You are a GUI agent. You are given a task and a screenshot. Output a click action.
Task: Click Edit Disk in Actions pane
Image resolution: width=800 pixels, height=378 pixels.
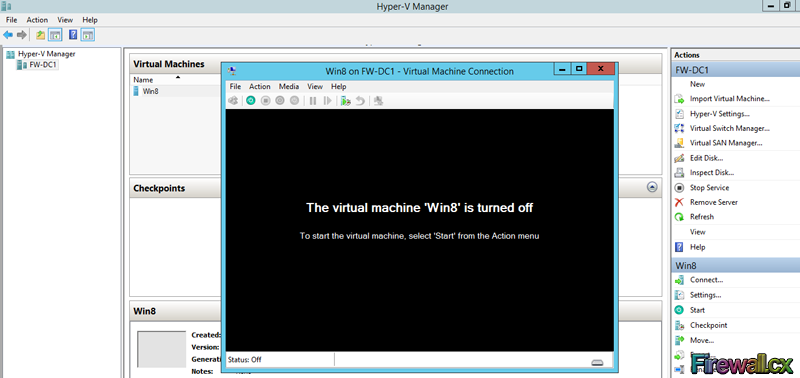[707, 158]
